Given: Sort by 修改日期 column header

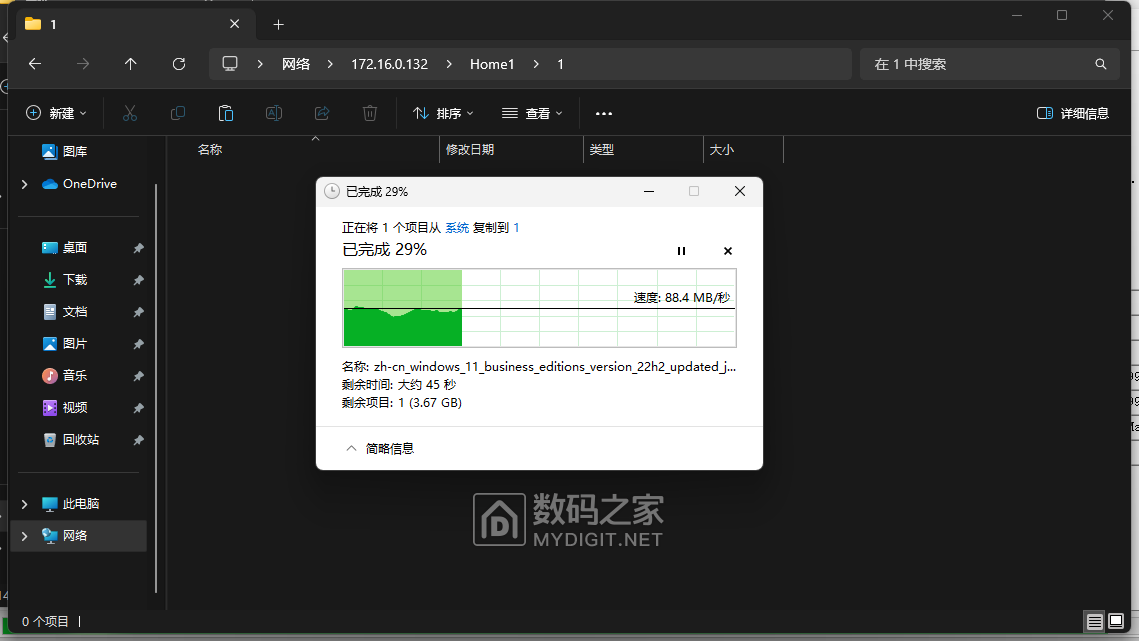Looking at the screenshot, I should point(469,149).
